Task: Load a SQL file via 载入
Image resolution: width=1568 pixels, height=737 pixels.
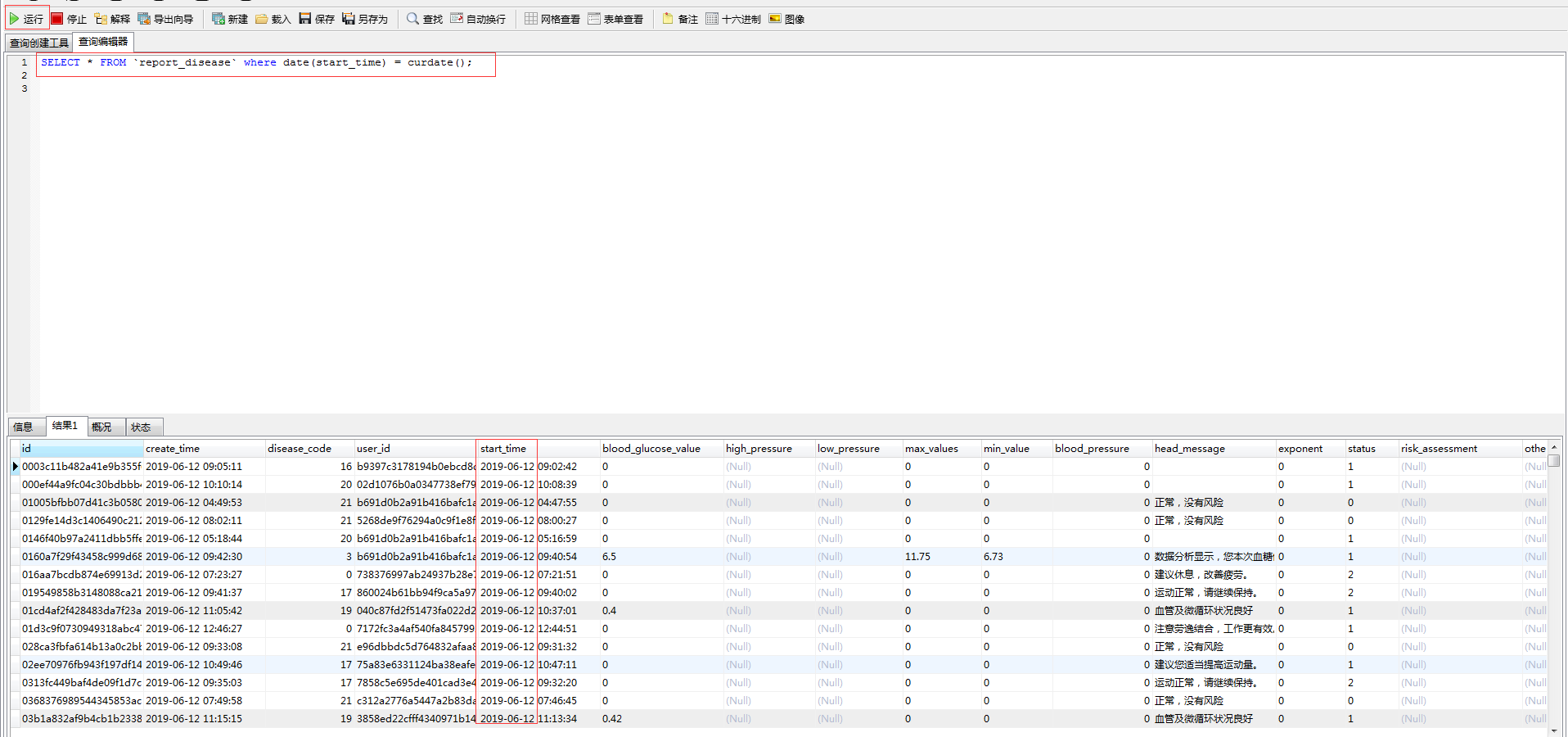Action: [x=271, y=18]
